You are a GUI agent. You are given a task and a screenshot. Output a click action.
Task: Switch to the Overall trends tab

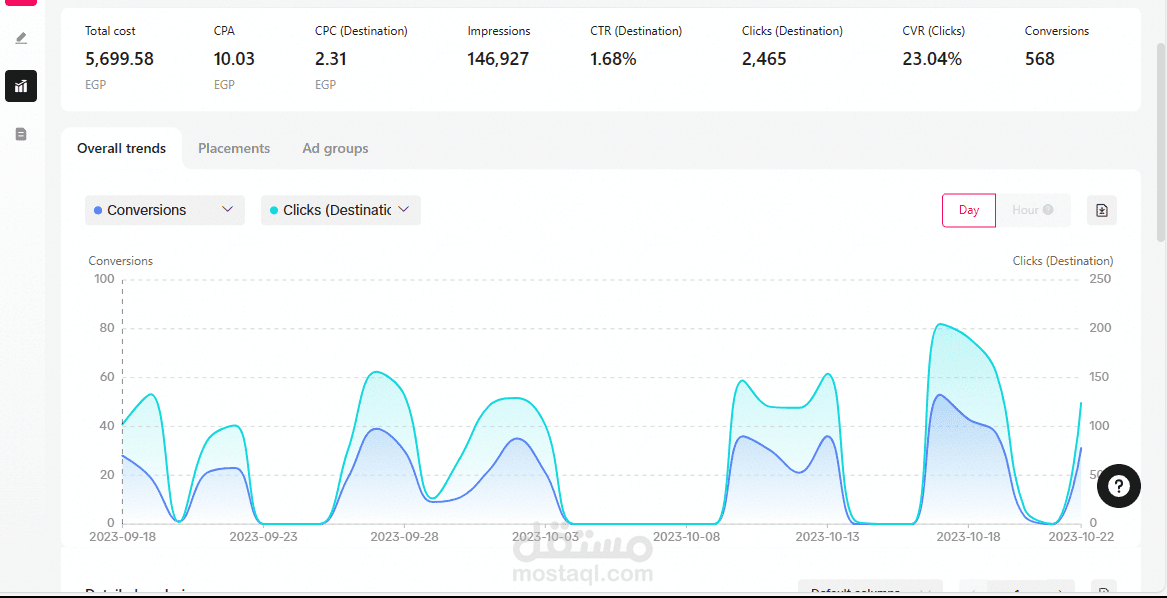(121, 148)
